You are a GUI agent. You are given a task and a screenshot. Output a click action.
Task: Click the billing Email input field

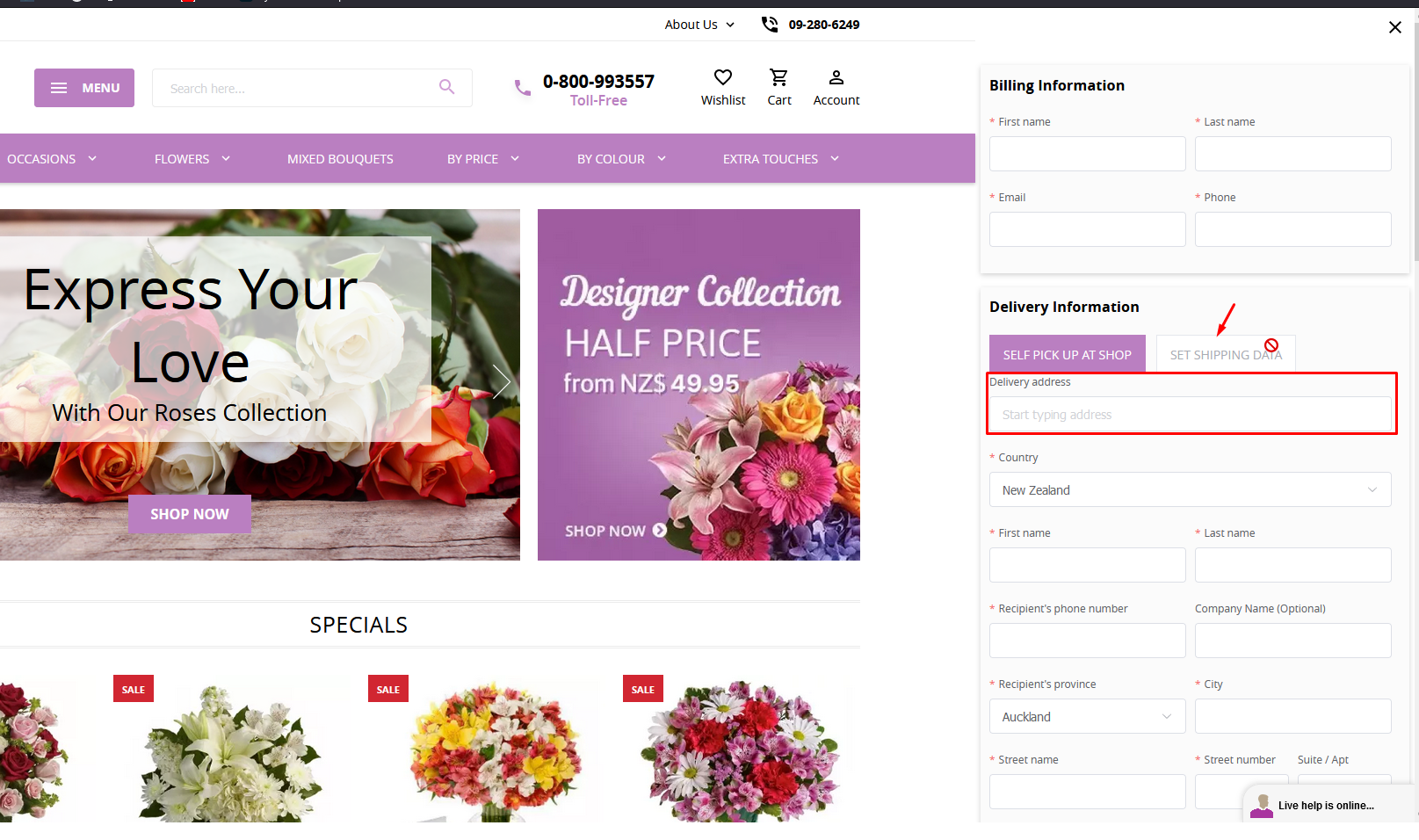[1087, 229]
